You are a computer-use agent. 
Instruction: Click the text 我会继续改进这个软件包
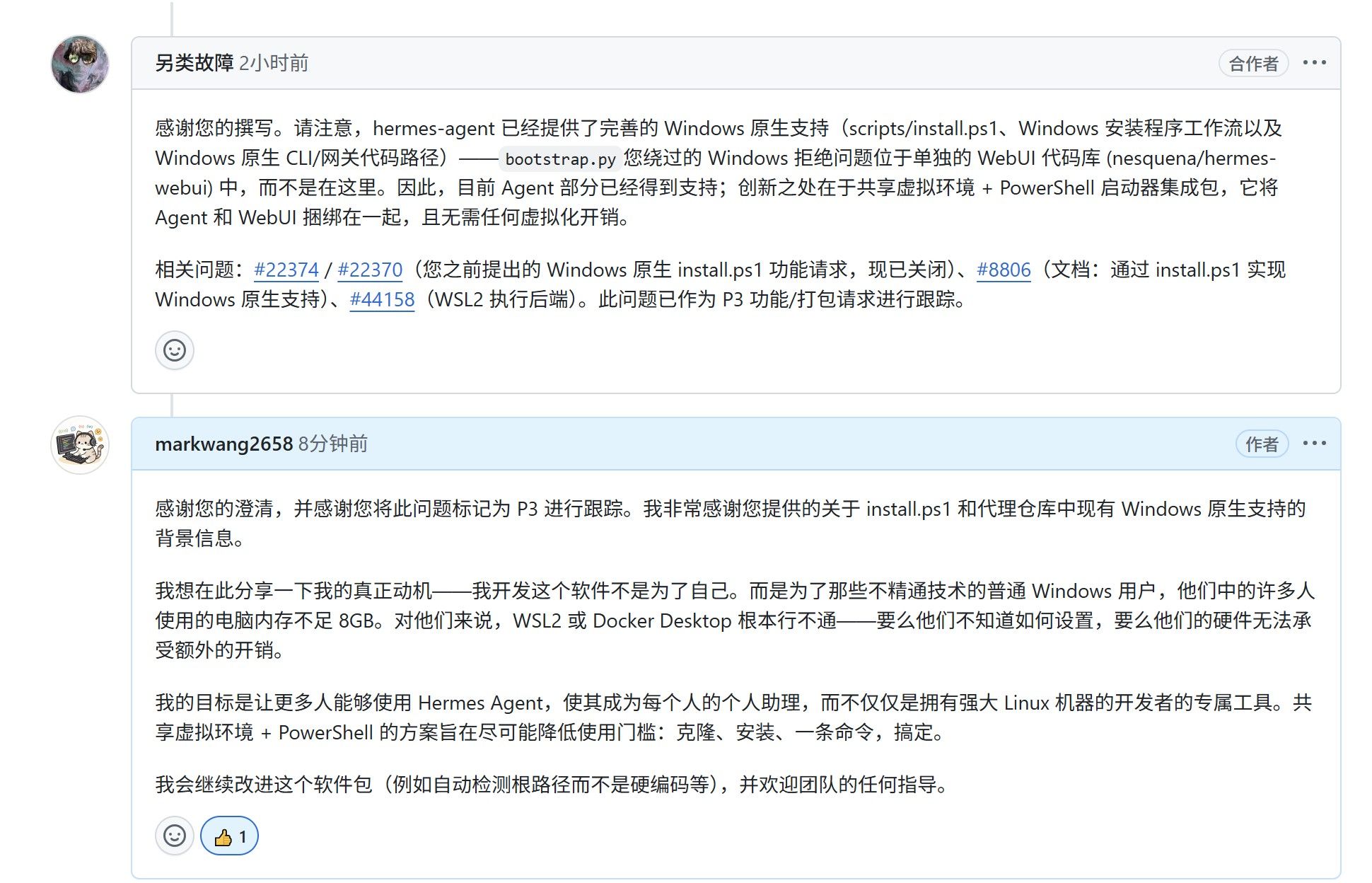(263, 785)
